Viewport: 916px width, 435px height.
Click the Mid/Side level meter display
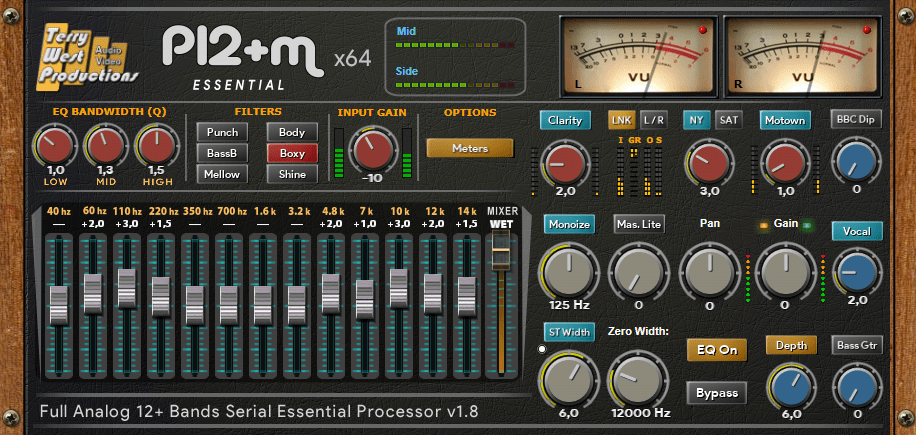coord(455,57)
